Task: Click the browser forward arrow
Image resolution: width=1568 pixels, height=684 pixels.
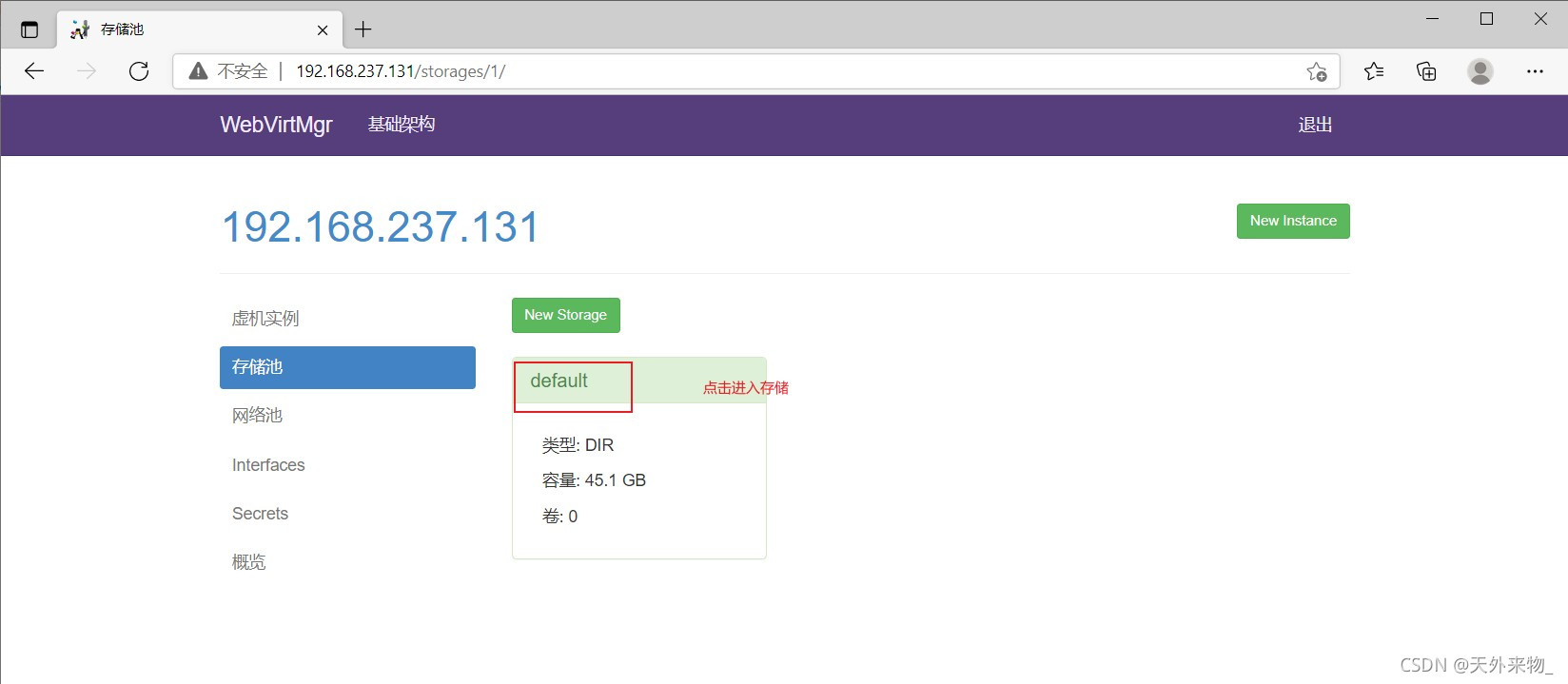Action: click(x=87, y=71)
